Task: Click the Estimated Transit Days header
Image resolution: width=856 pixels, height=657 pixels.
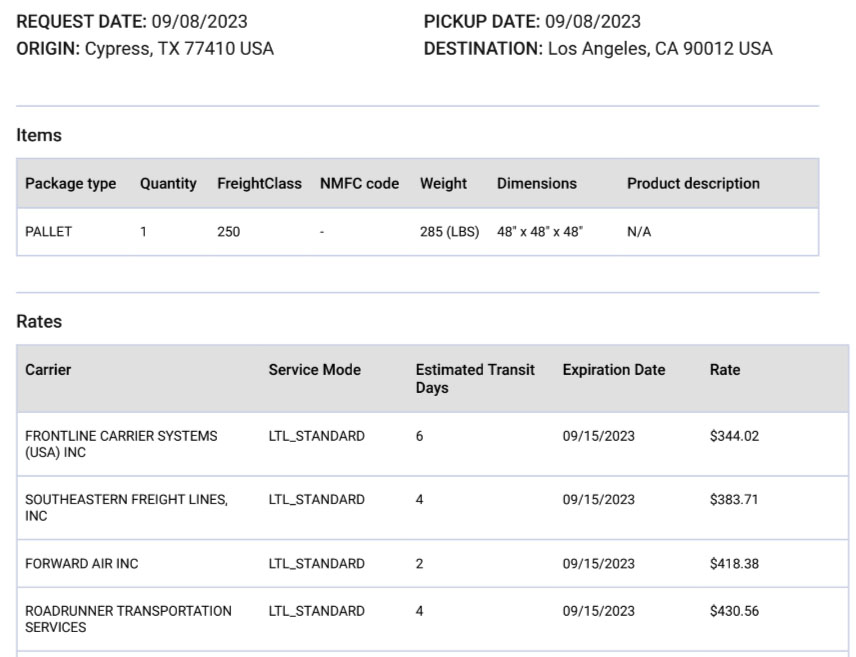Action: coord(475,378)
